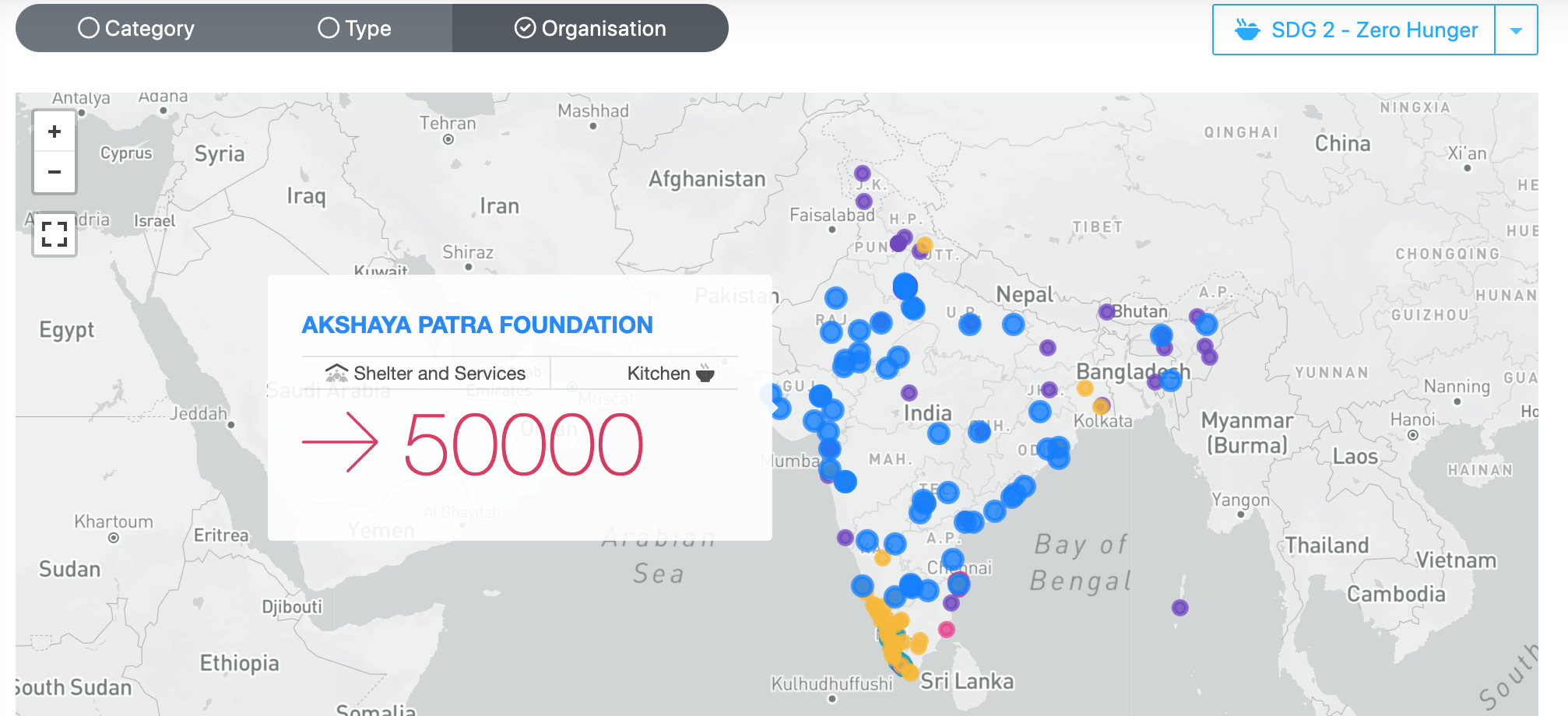1568x716 pixels.
Task: Click the 50000 figure in the popup
Action: [524, 444]
